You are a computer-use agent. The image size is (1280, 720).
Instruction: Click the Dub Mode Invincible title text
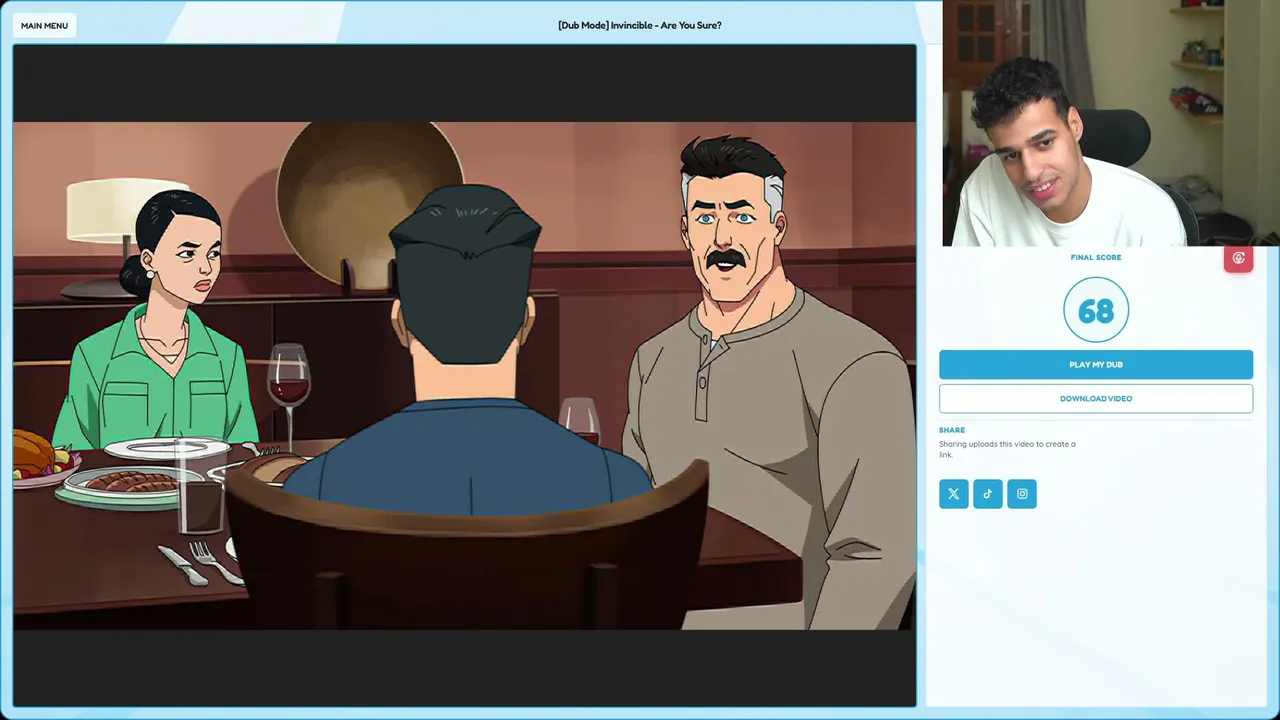pyautogui.click(x=640, y=25)
